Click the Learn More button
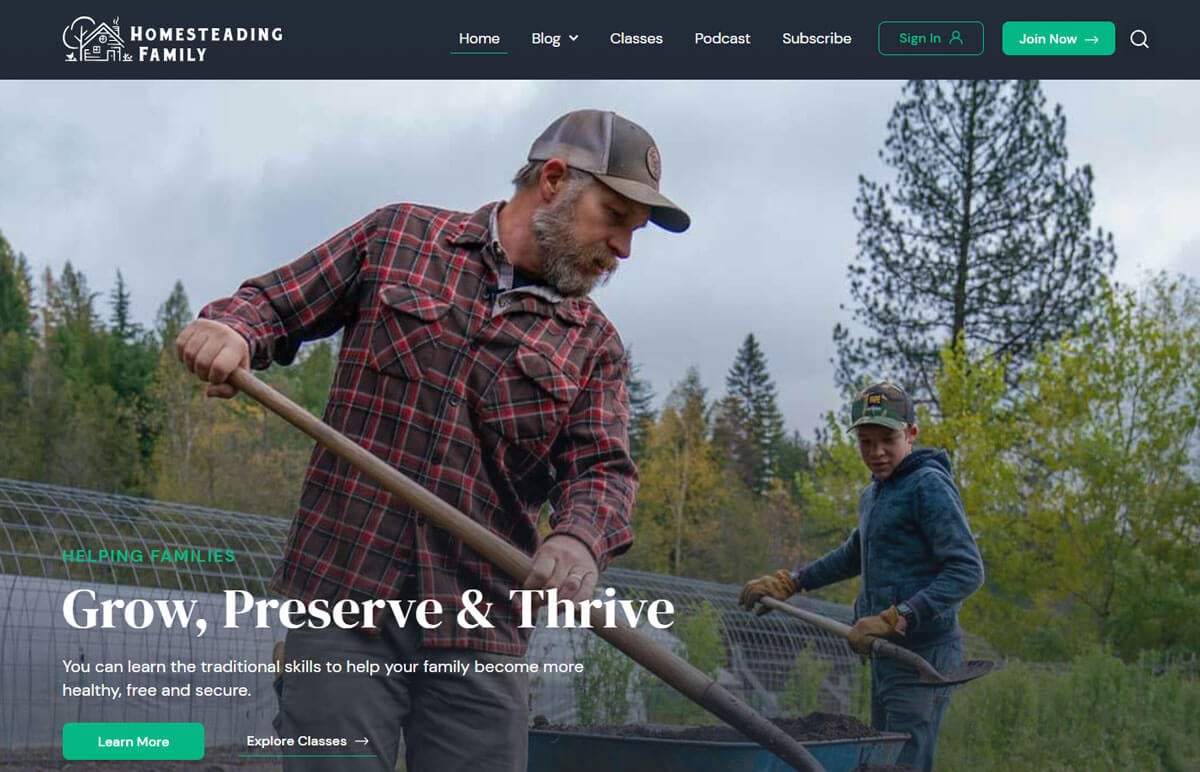Viewport: 1200px width, 772px height. click(133, 741)
